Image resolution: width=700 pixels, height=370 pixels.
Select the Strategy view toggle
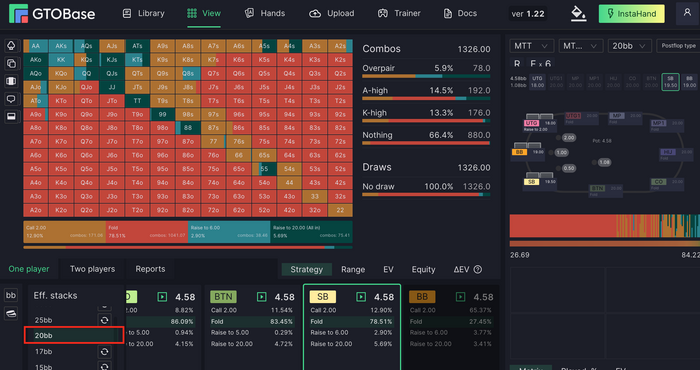(x=306, y=270)
